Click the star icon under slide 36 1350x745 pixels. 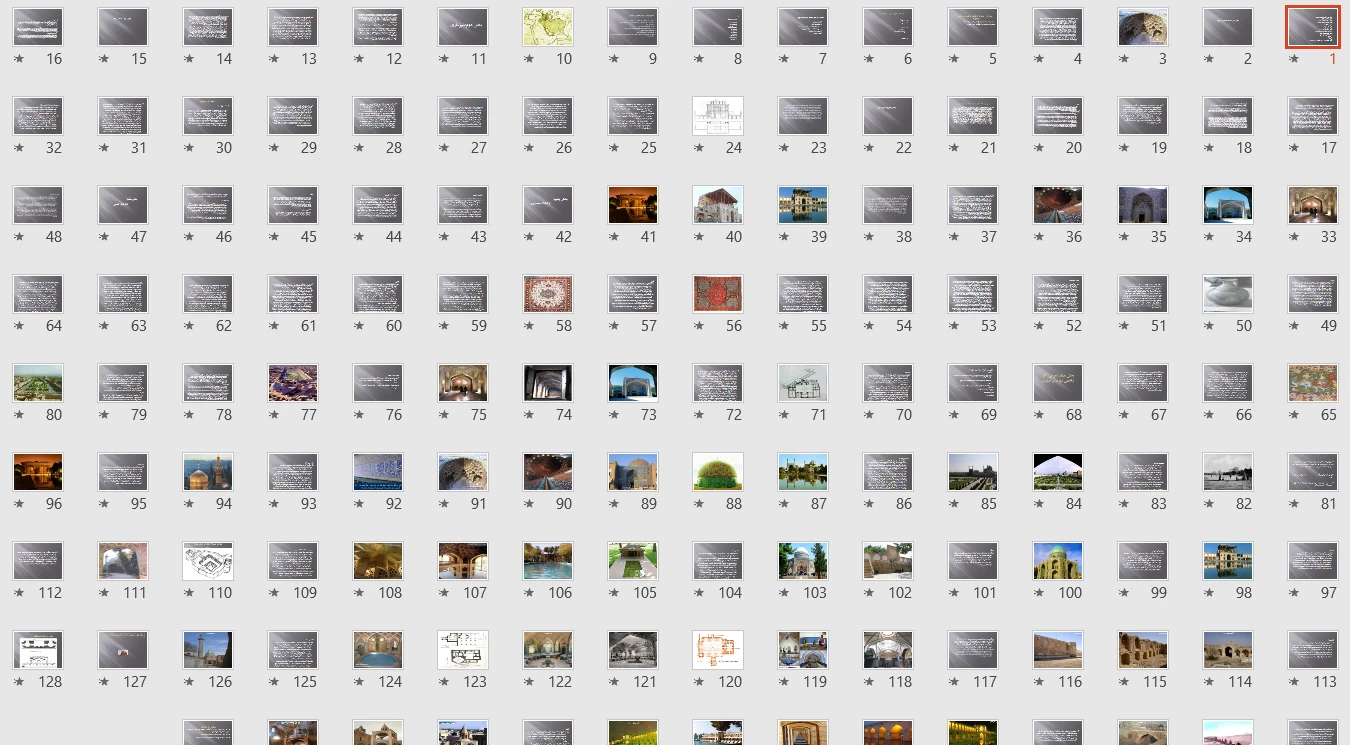[1039, 237]
